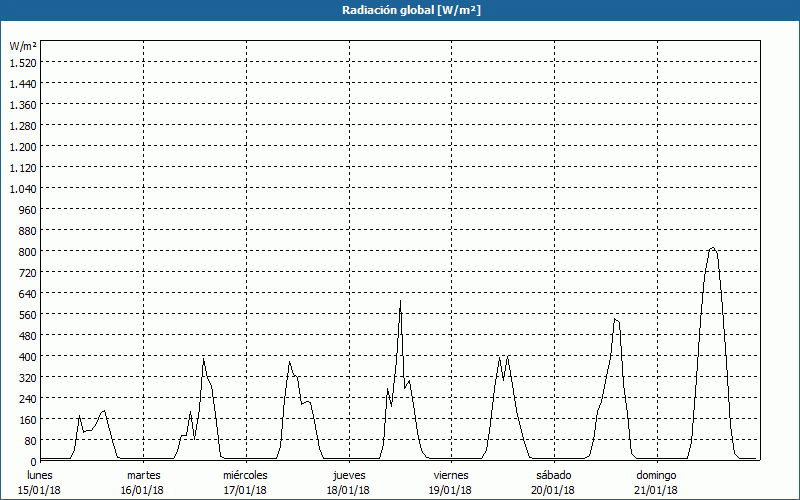800x500 pixels.
Task: Click the 'jueves' day label
Action: [349, 475]
